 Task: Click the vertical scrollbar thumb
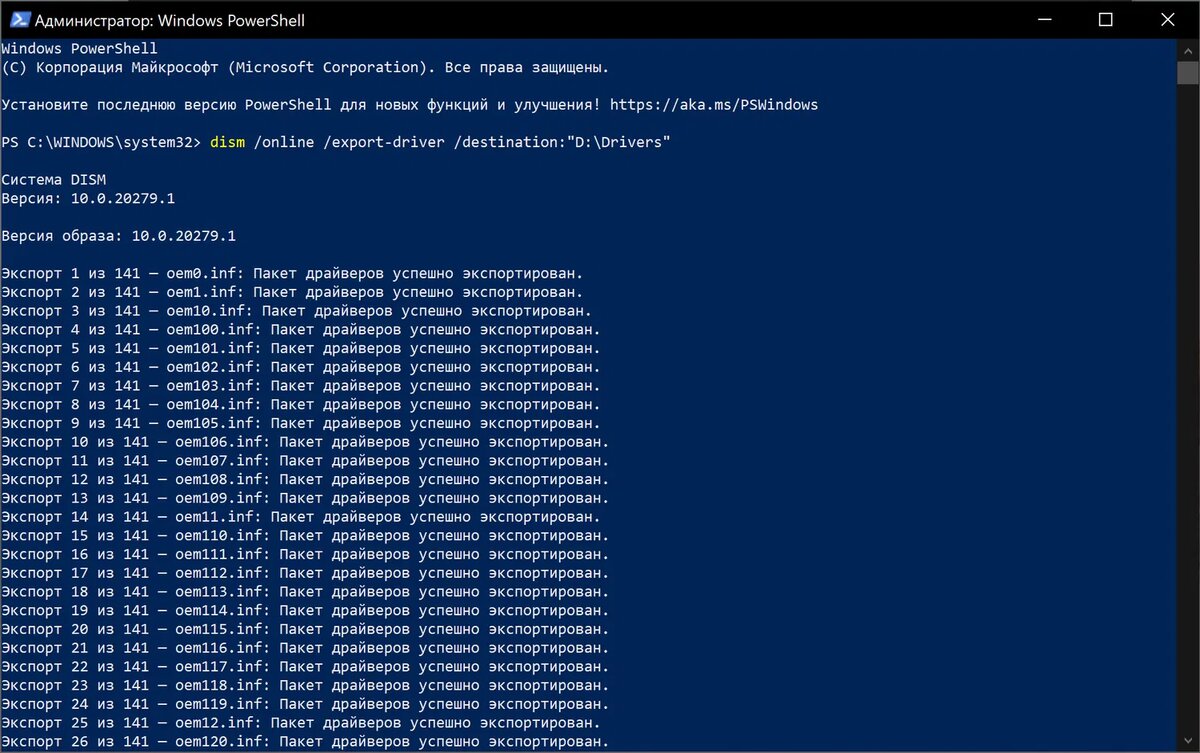pos(1188,73)
